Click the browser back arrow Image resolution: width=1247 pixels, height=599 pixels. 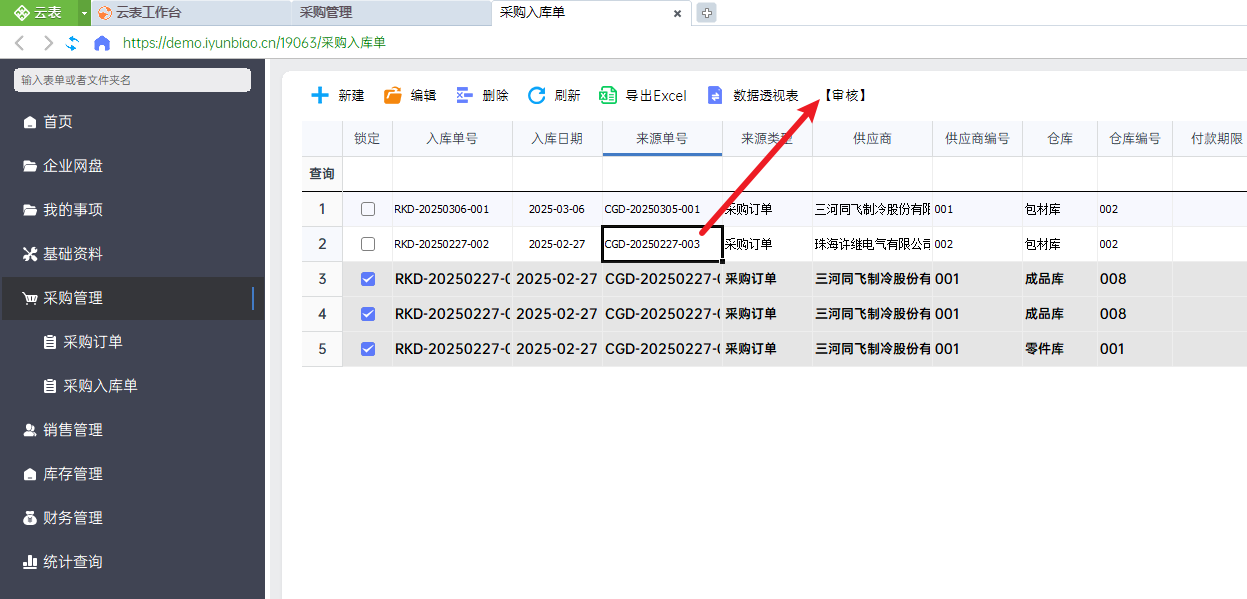coord(19,43)
